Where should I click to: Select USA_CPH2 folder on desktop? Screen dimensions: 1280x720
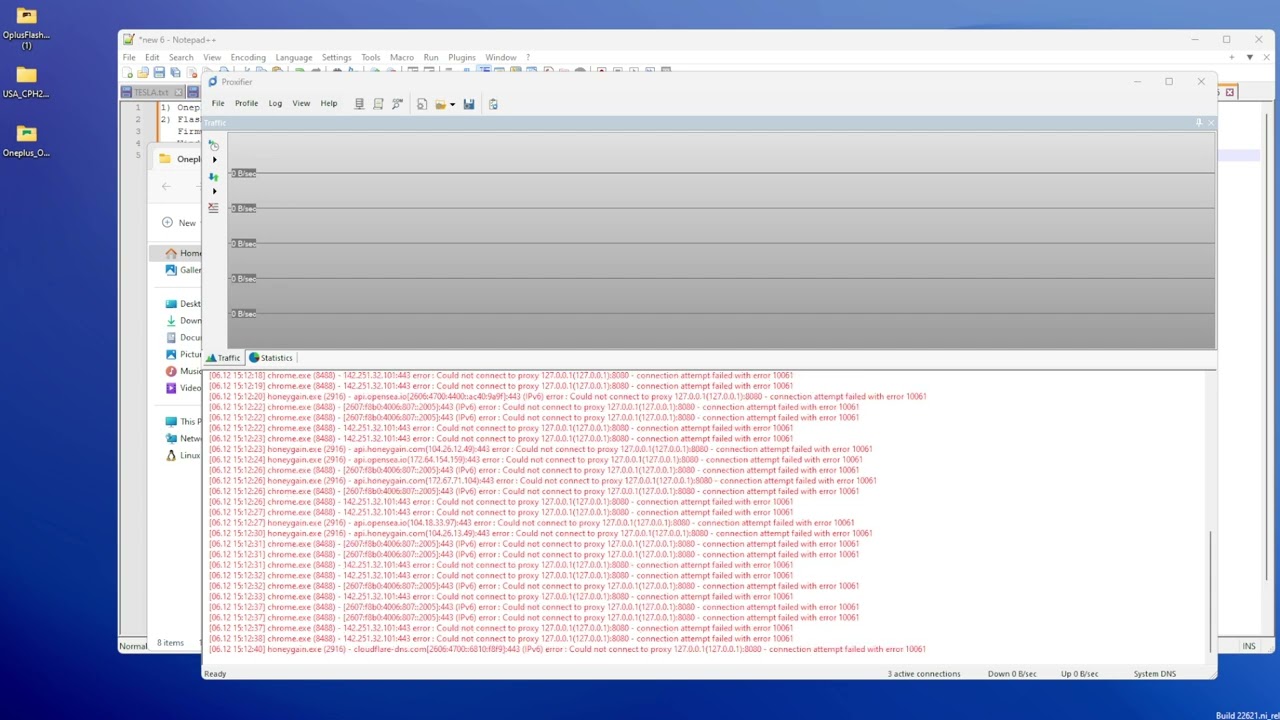(x=27, y=81)
